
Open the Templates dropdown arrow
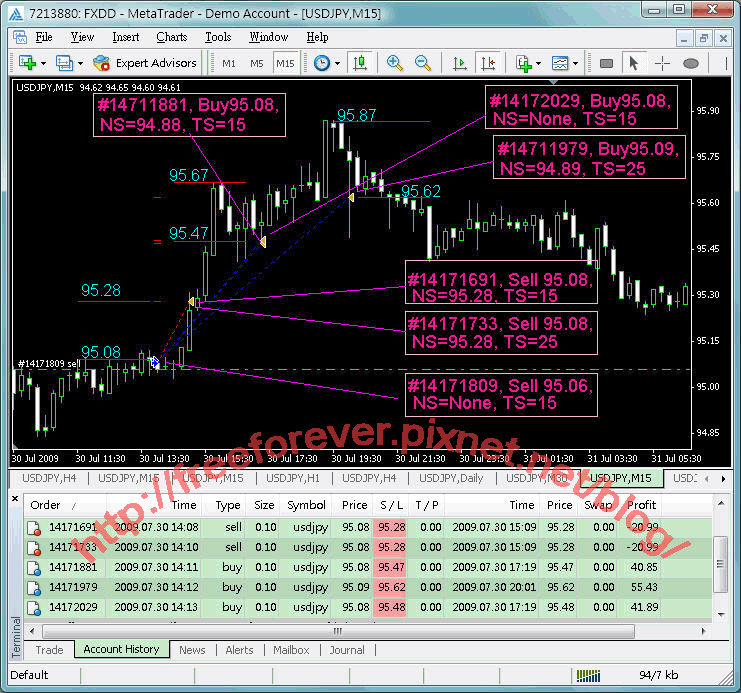tap(575, 63)
